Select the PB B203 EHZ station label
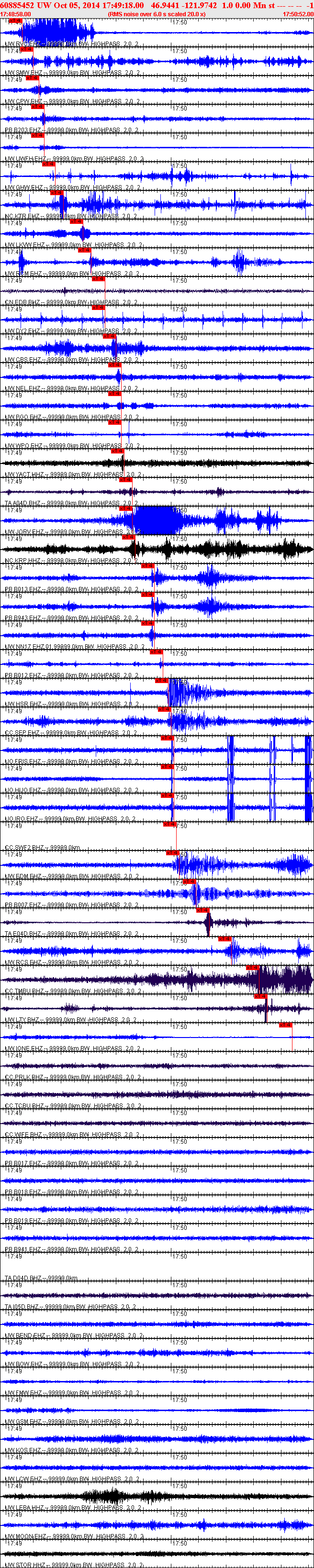Image resolution: width=314 pixels, height=1568 pixels. pos(72,130)
